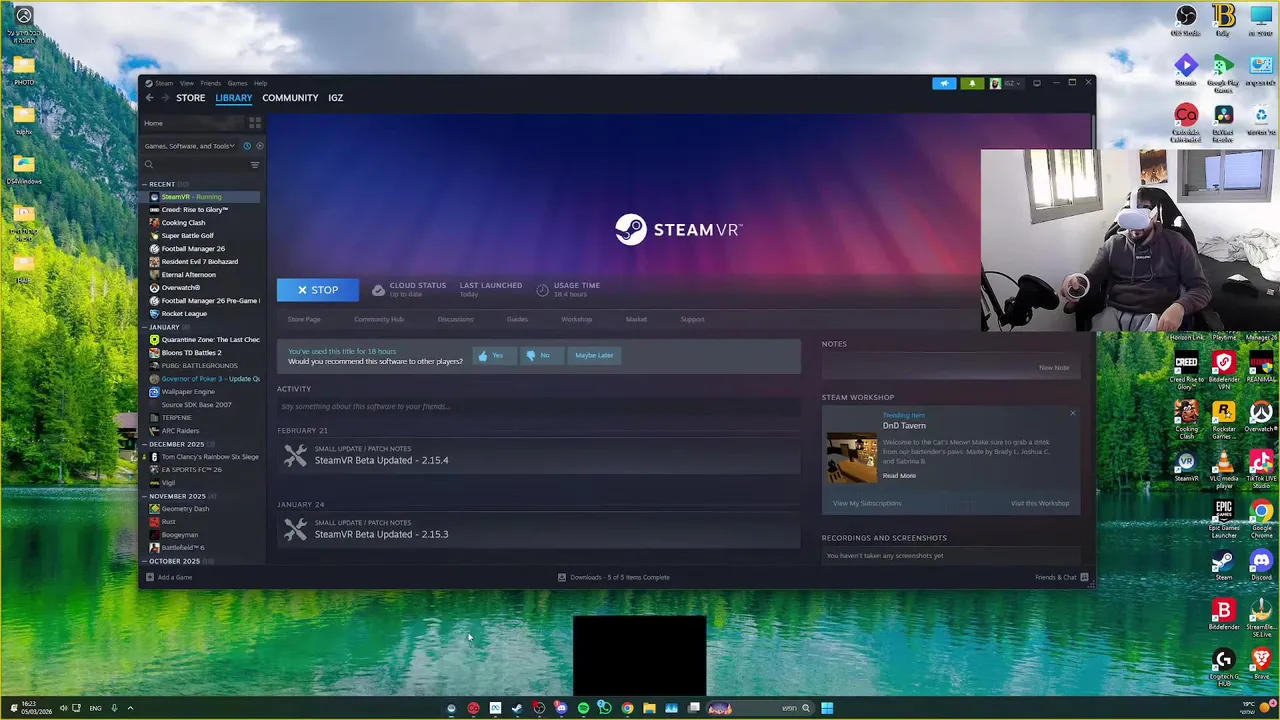Viewport: 1280px width, 720px height.
Task: Open the Discussions tab
Action: (x=455, y=319)
